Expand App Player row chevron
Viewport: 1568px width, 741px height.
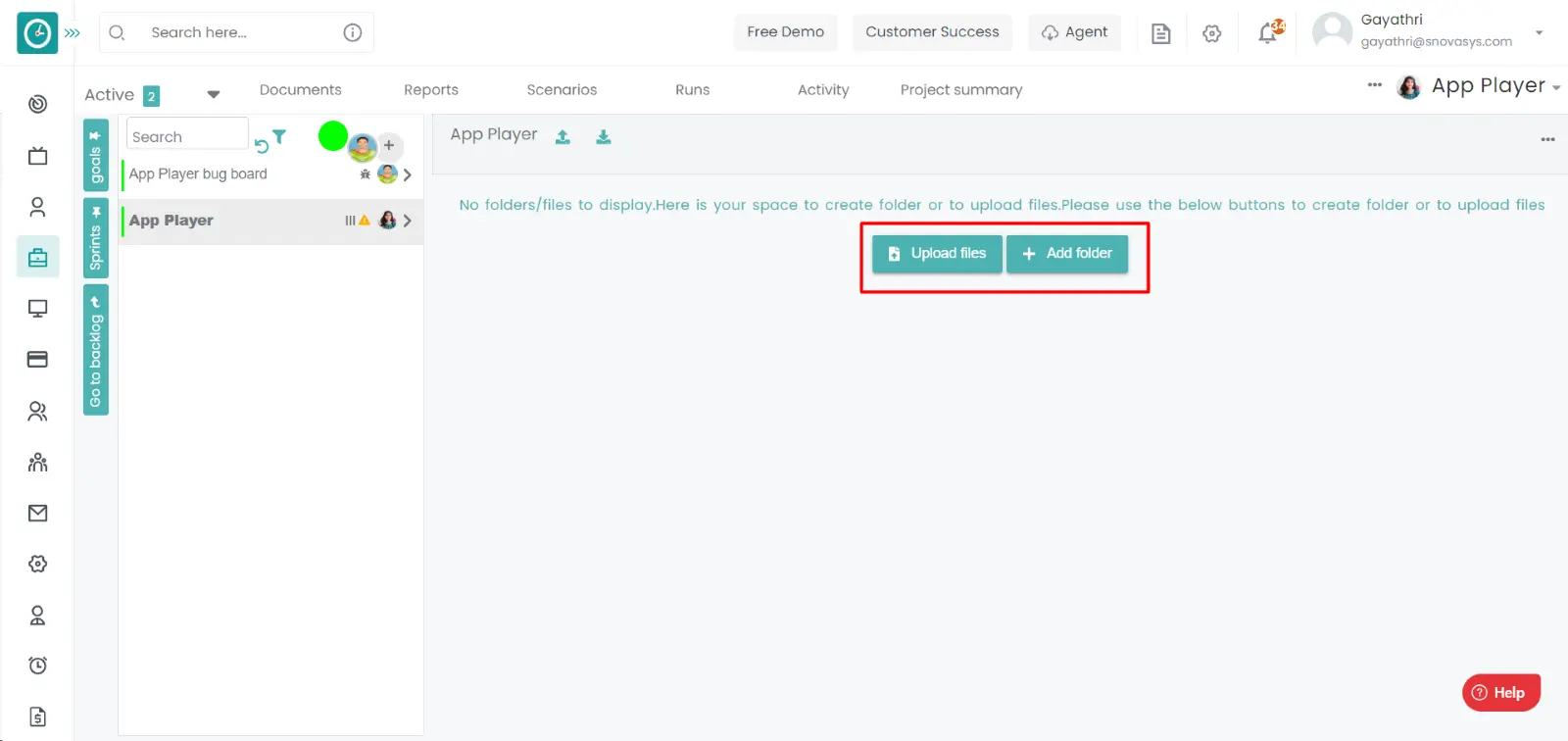(407, 221)
